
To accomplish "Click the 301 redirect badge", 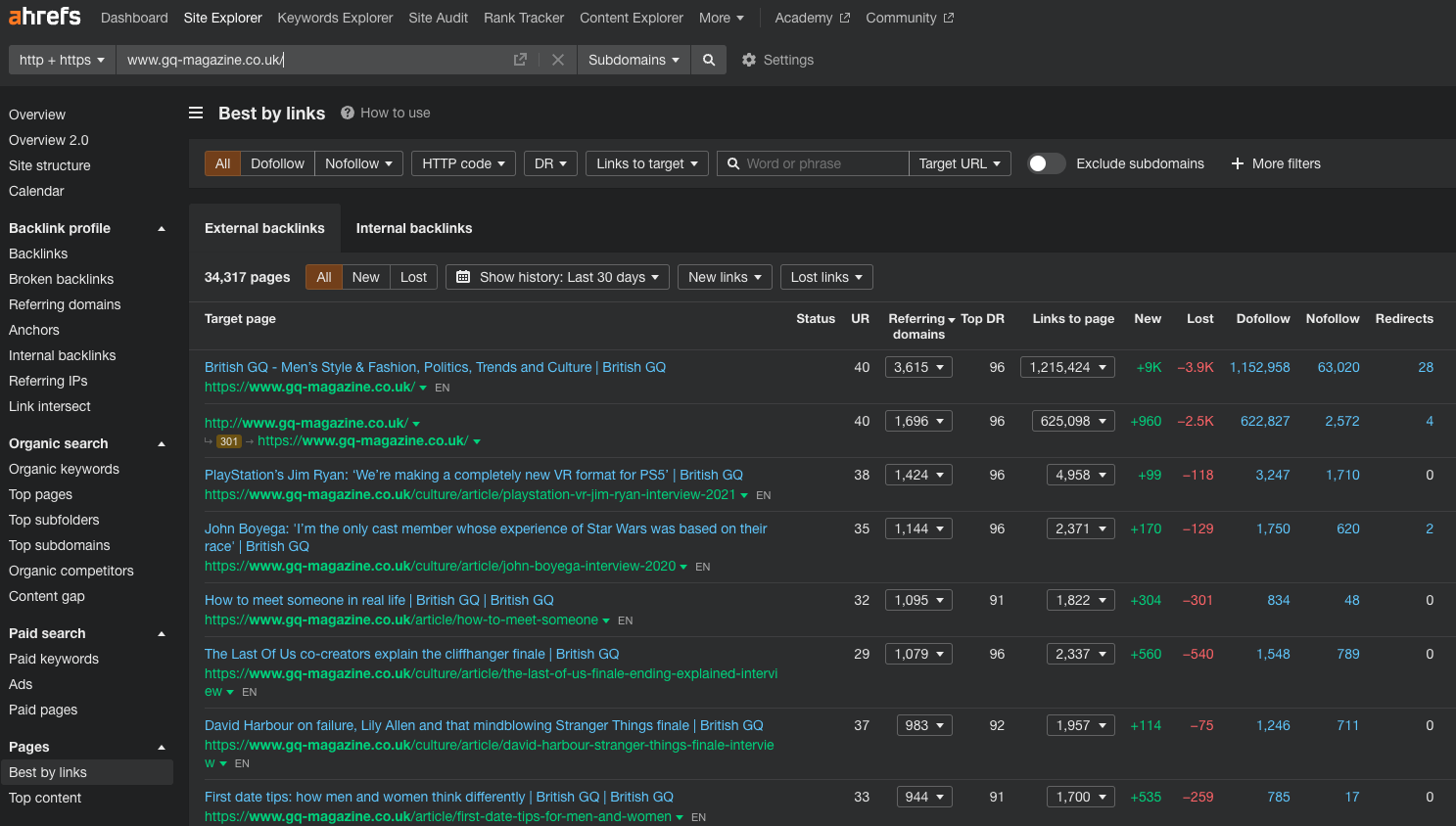I will coord(229,441).
